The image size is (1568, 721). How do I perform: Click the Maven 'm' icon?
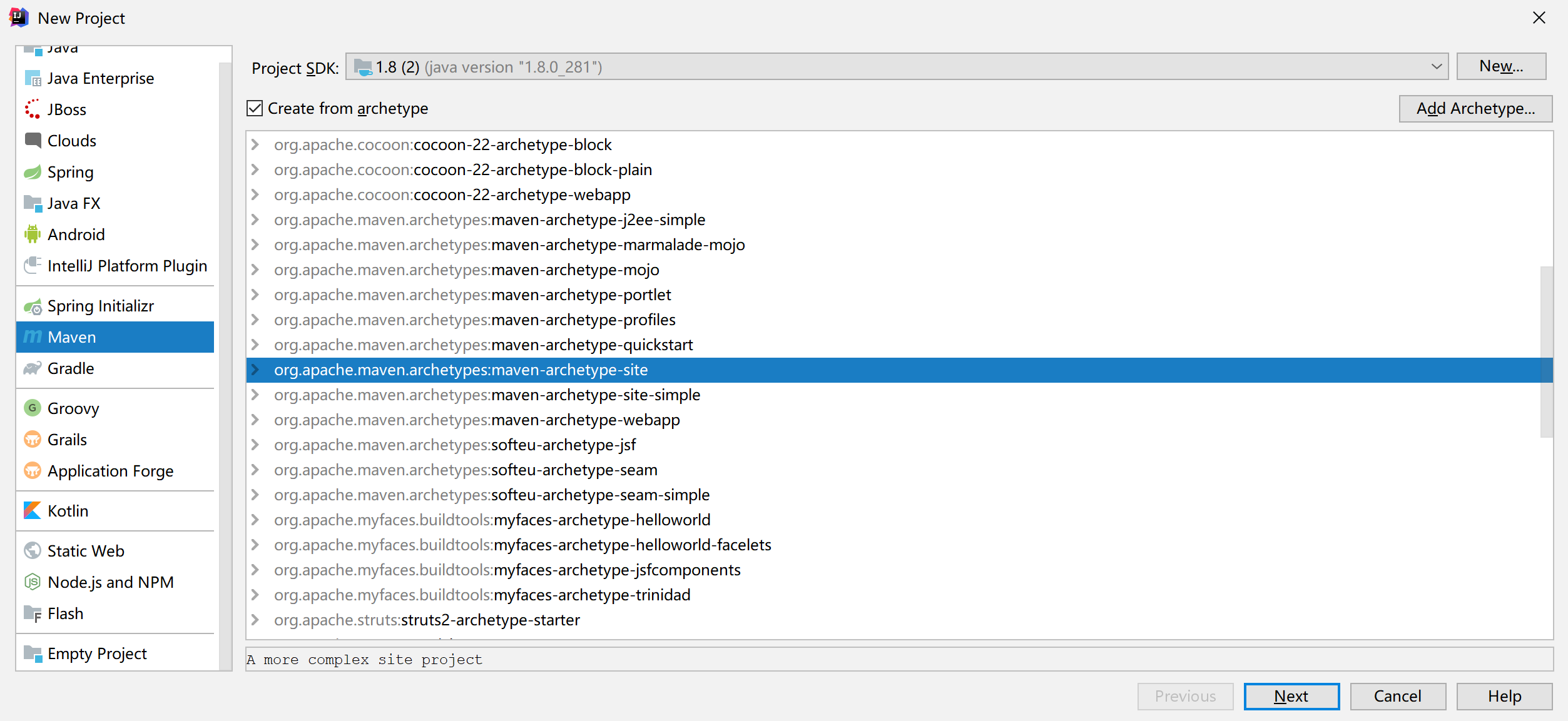[x=33, y=337]
